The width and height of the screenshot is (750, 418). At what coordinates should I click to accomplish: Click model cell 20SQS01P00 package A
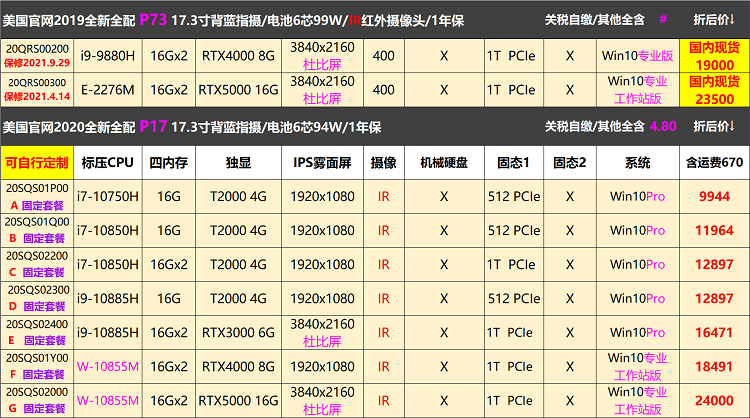[37, 197]
